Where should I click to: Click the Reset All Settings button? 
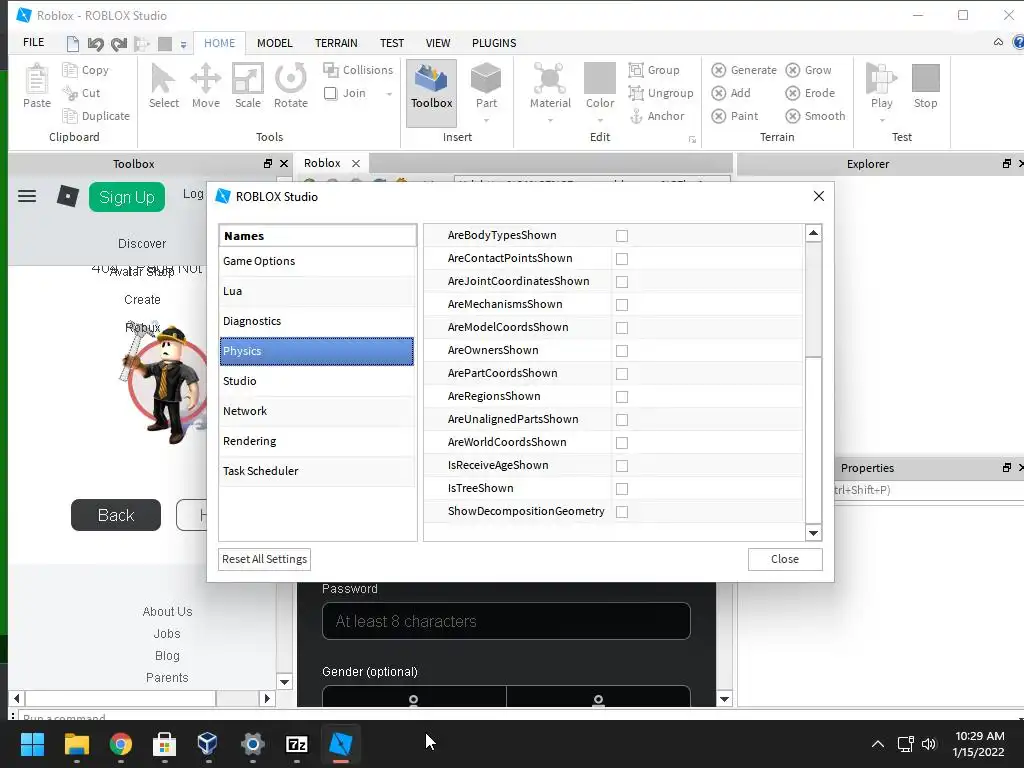tap(264, 559)
